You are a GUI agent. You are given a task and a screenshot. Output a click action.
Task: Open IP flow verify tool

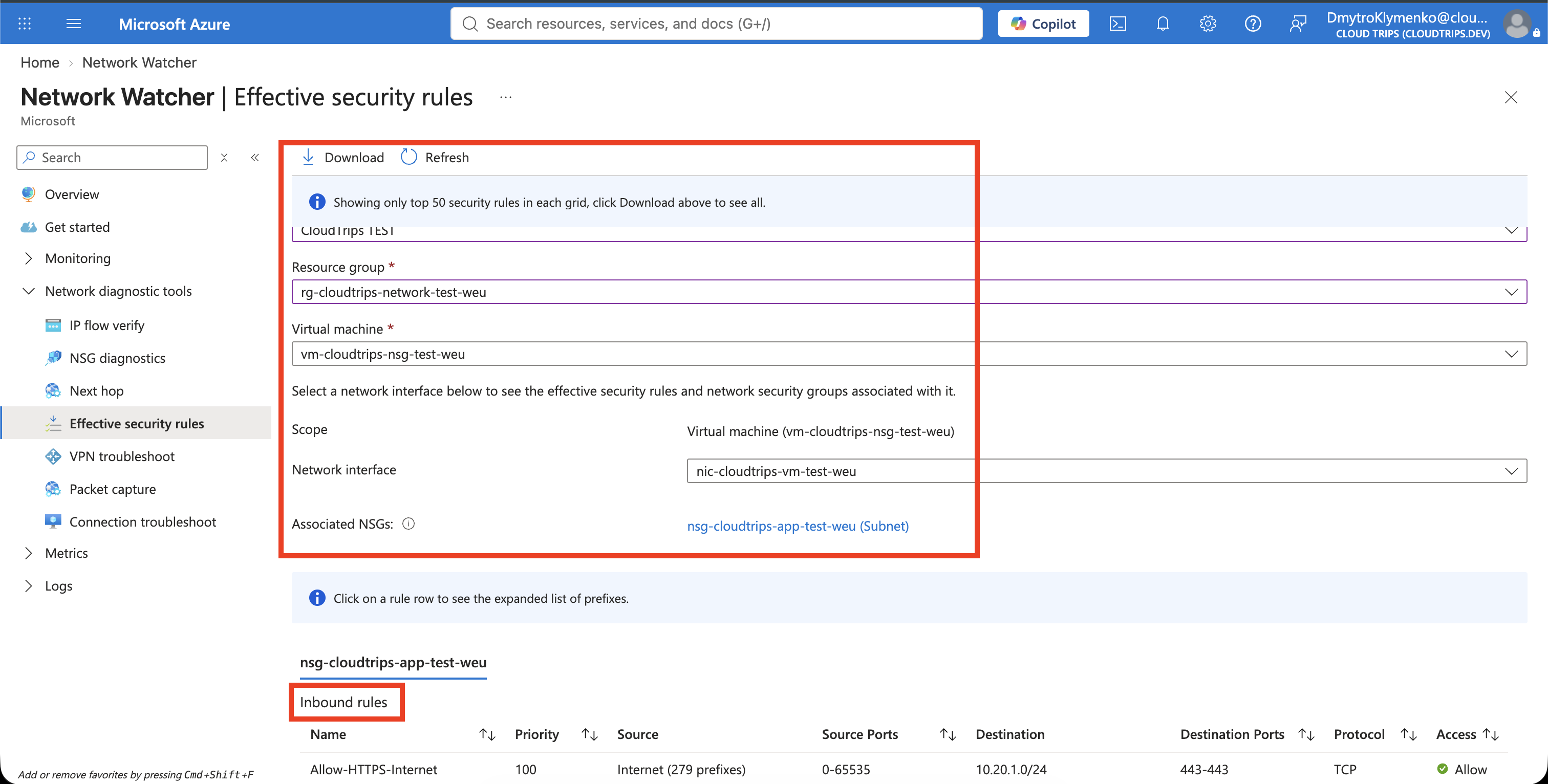(107, 325)
